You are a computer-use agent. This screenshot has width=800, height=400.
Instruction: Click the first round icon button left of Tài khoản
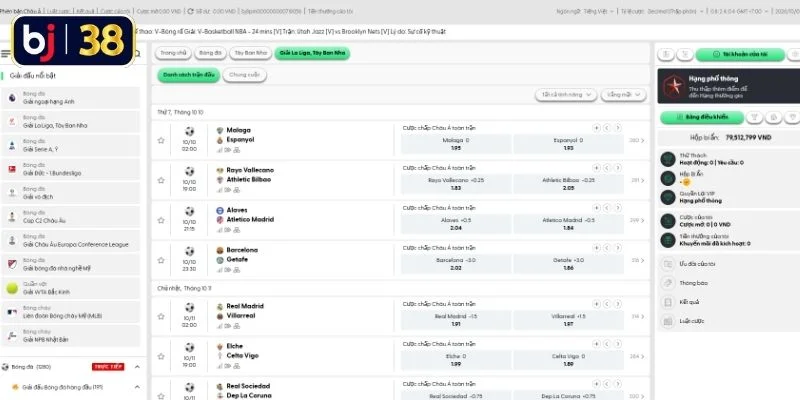pyautogui.click(x=666, y=55)
